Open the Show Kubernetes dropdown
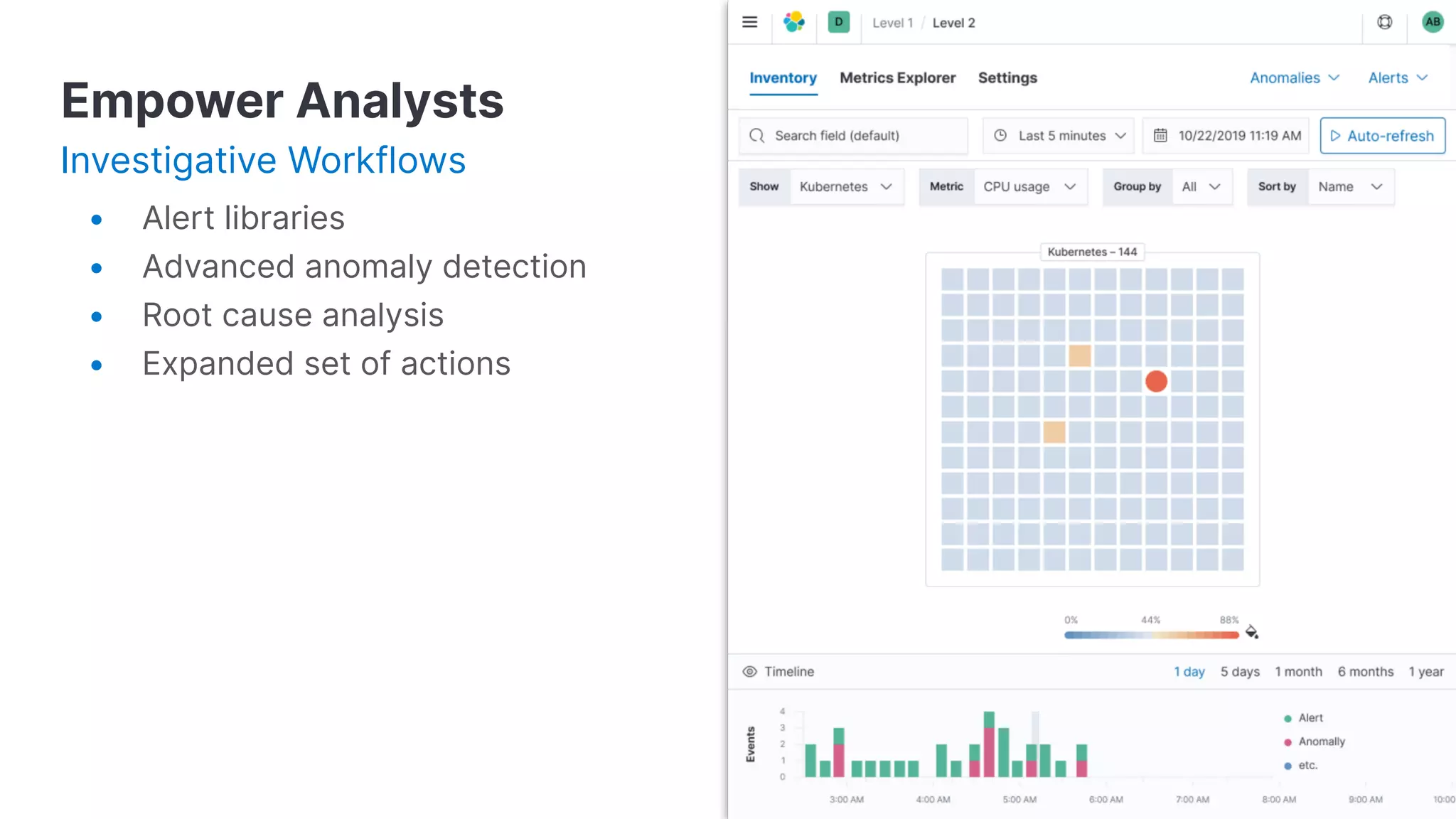 pyautogui.click(x=821, y=187)
